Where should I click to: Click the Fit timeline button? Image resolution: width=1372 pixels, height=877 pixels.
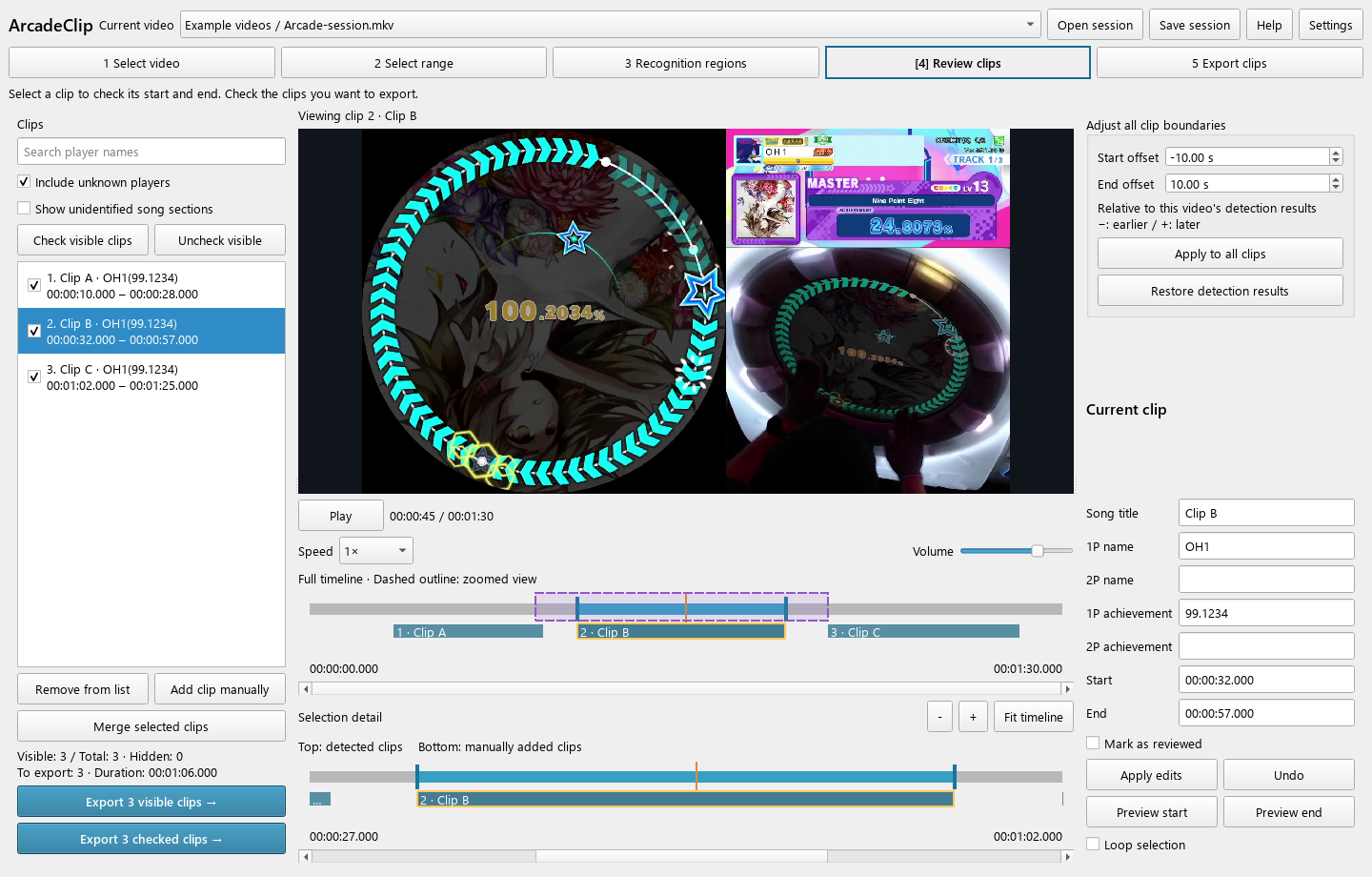pyautogui.click(x=1034, y=717)
